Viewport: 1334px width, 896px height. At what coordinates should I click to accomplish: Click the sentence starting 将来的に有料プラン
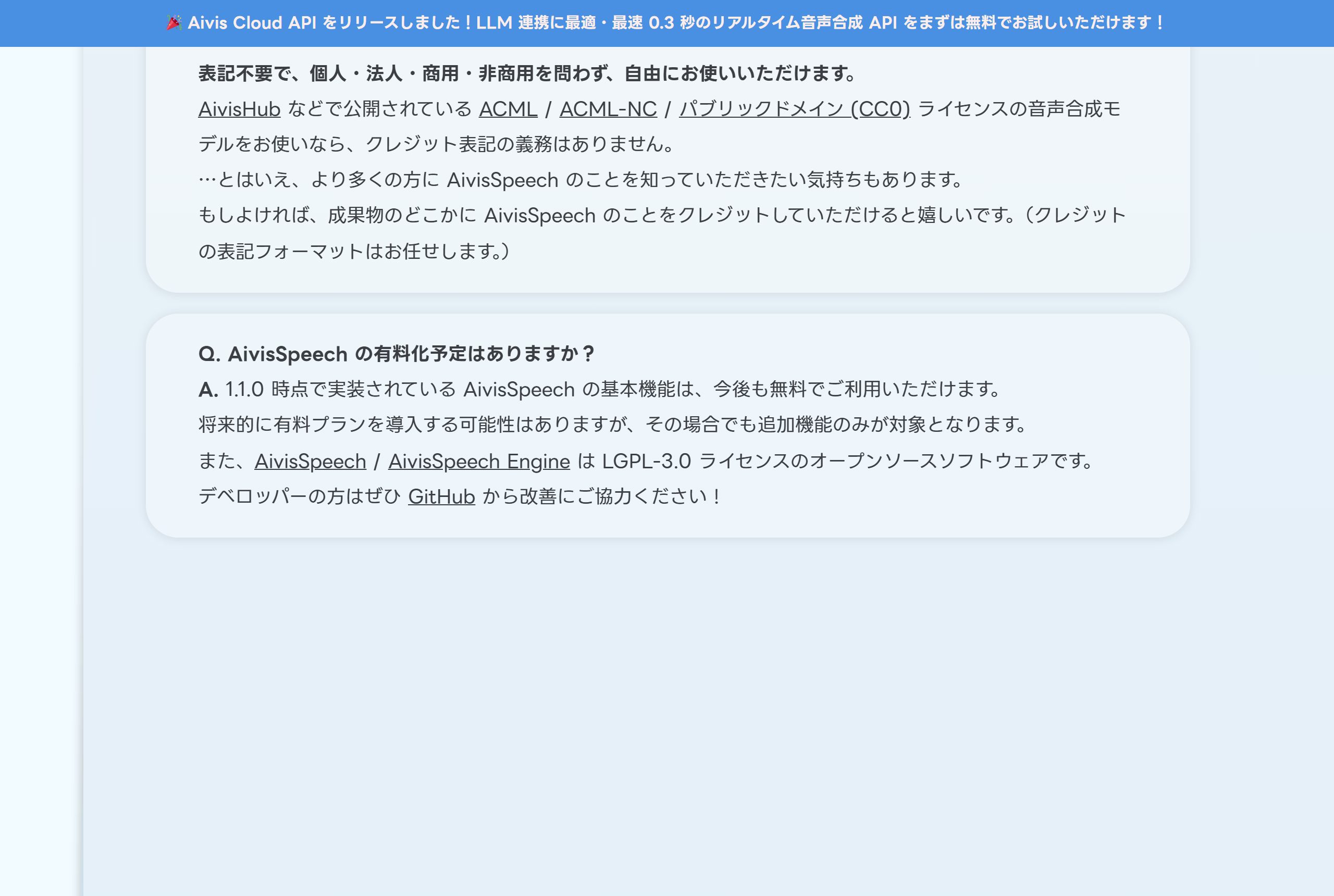(x=613, y=424)
